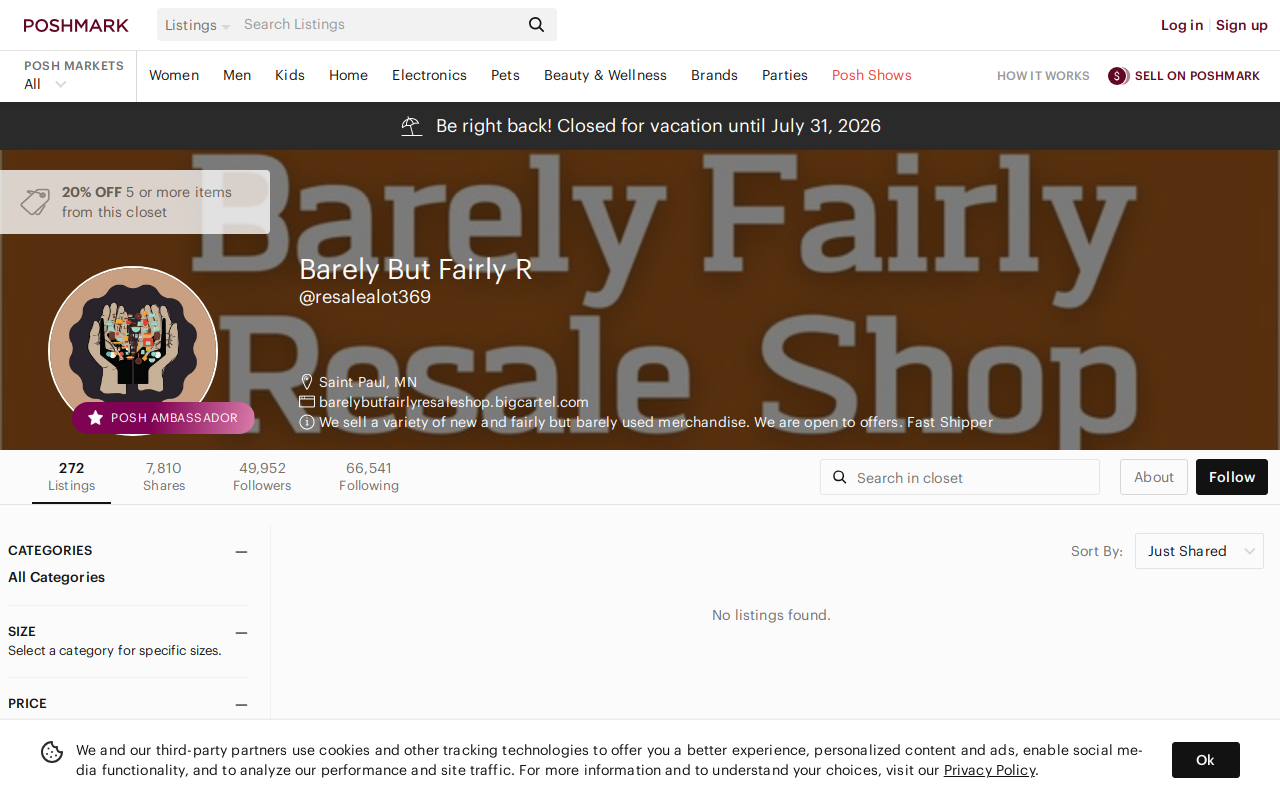This screenshot has height=800, width=1280.
Task: Click the cookie icon in consent bar
Action: [x=52, y=752]
